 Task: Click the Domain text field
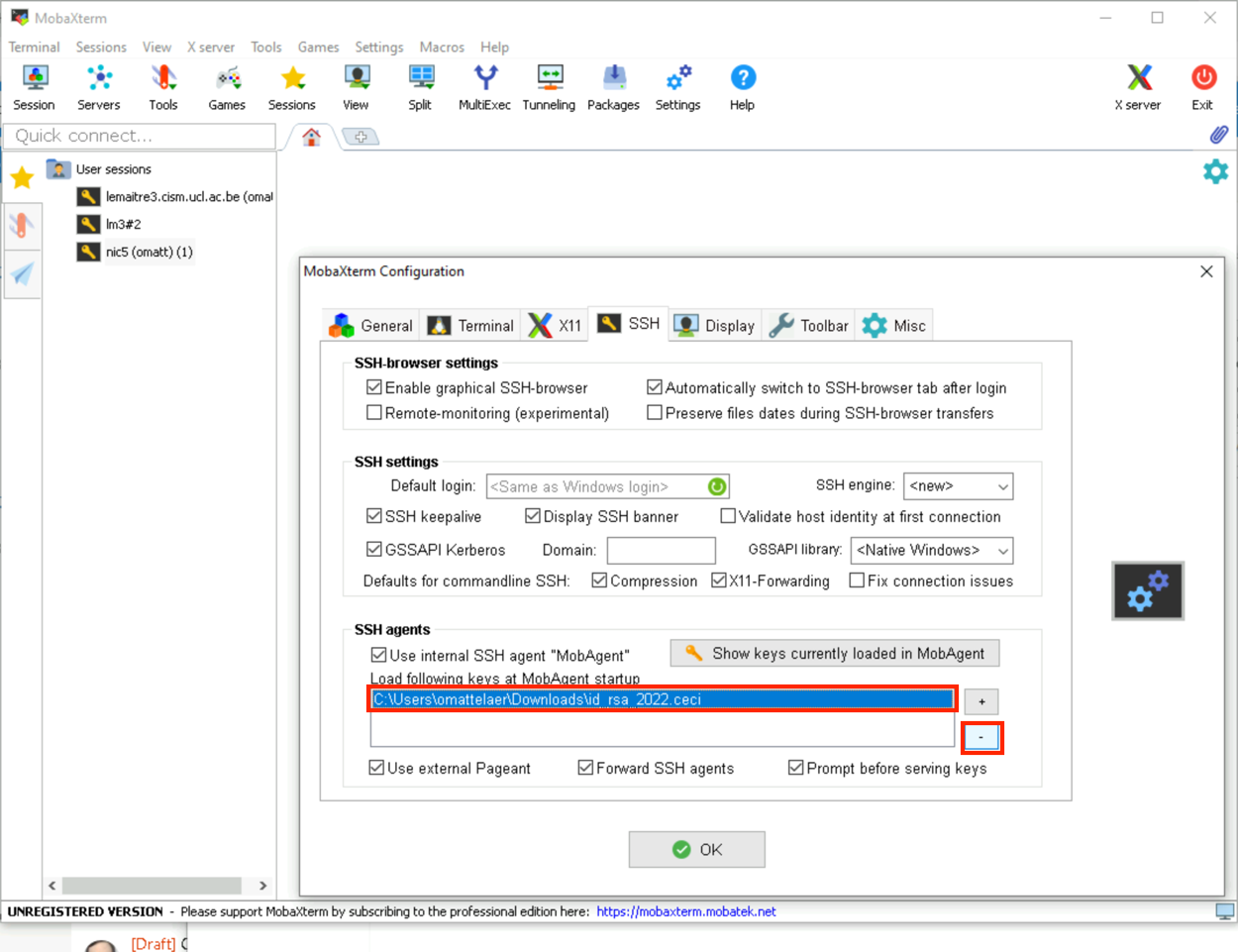click(x=662, y=550)
